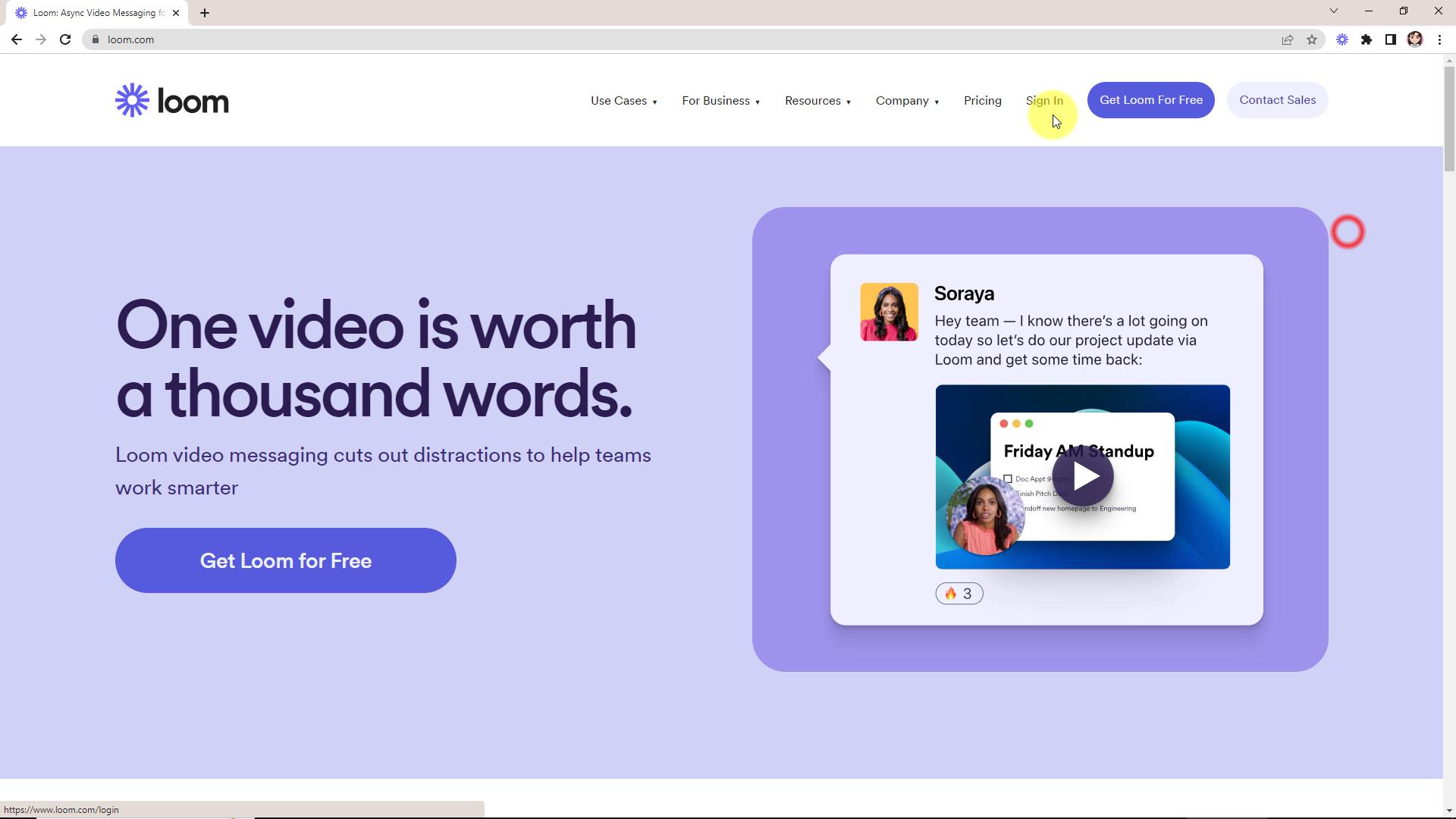Click the user profile icon in browser
Viewport: 1456px width, 819px height.
click(x=1418, y=40)
